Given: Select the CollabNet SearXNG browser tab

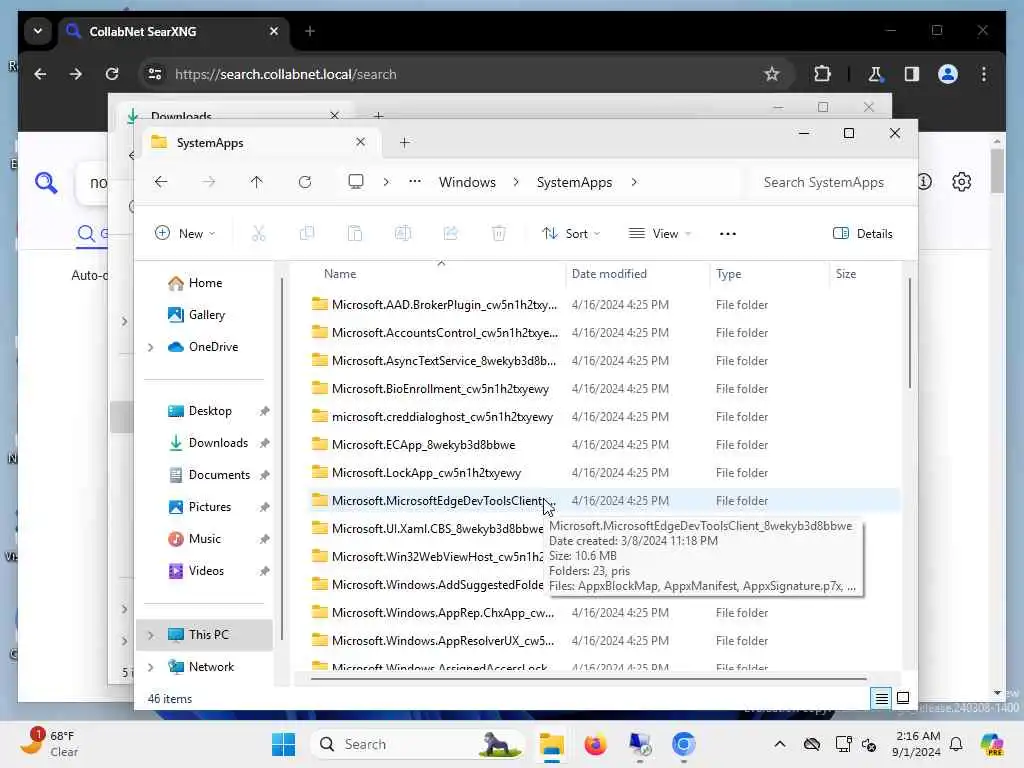Looking at the screenshot, I should pyautogui.click(x=175, y=31).
